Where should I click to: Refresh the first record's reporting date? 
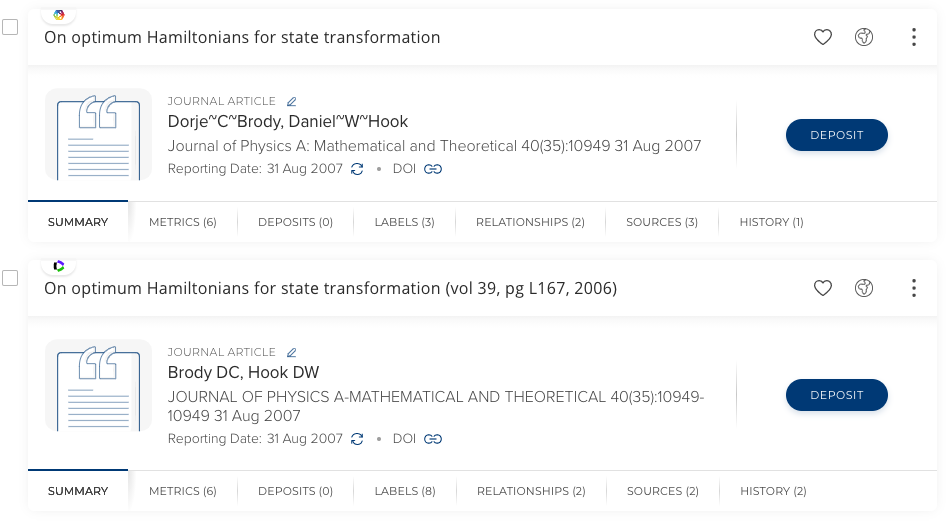[357, 169]
